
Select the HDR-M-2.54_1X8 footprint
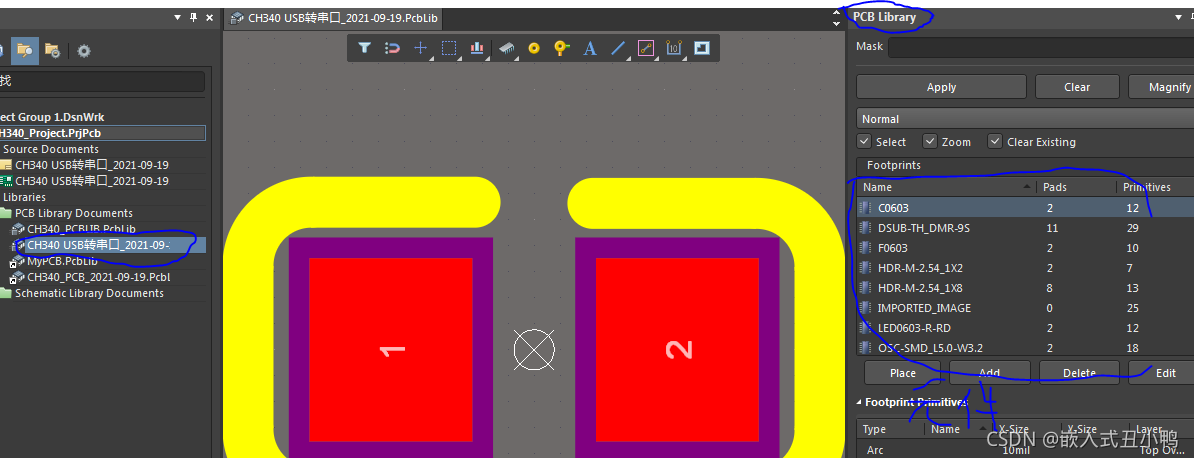click(1025, 288)
